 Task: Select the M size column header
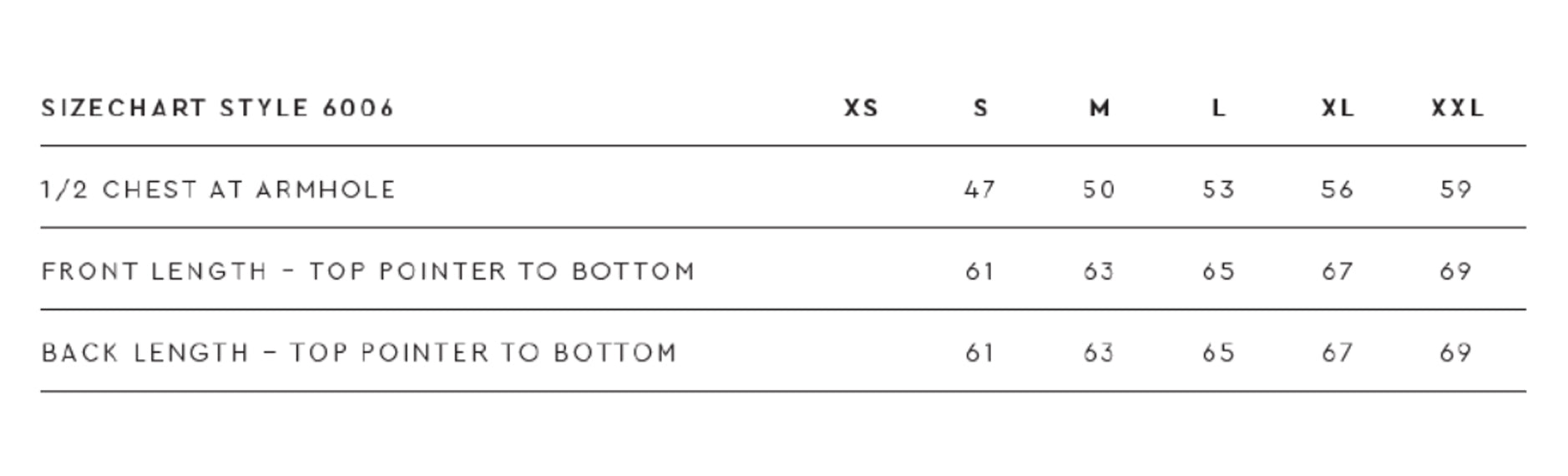coord(1100,109)
